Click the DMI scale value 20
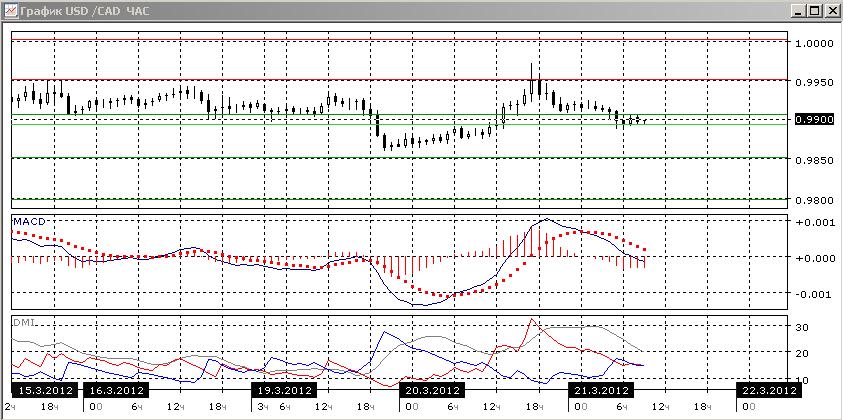This screenshot has width=843, height=420. (802, 353)
